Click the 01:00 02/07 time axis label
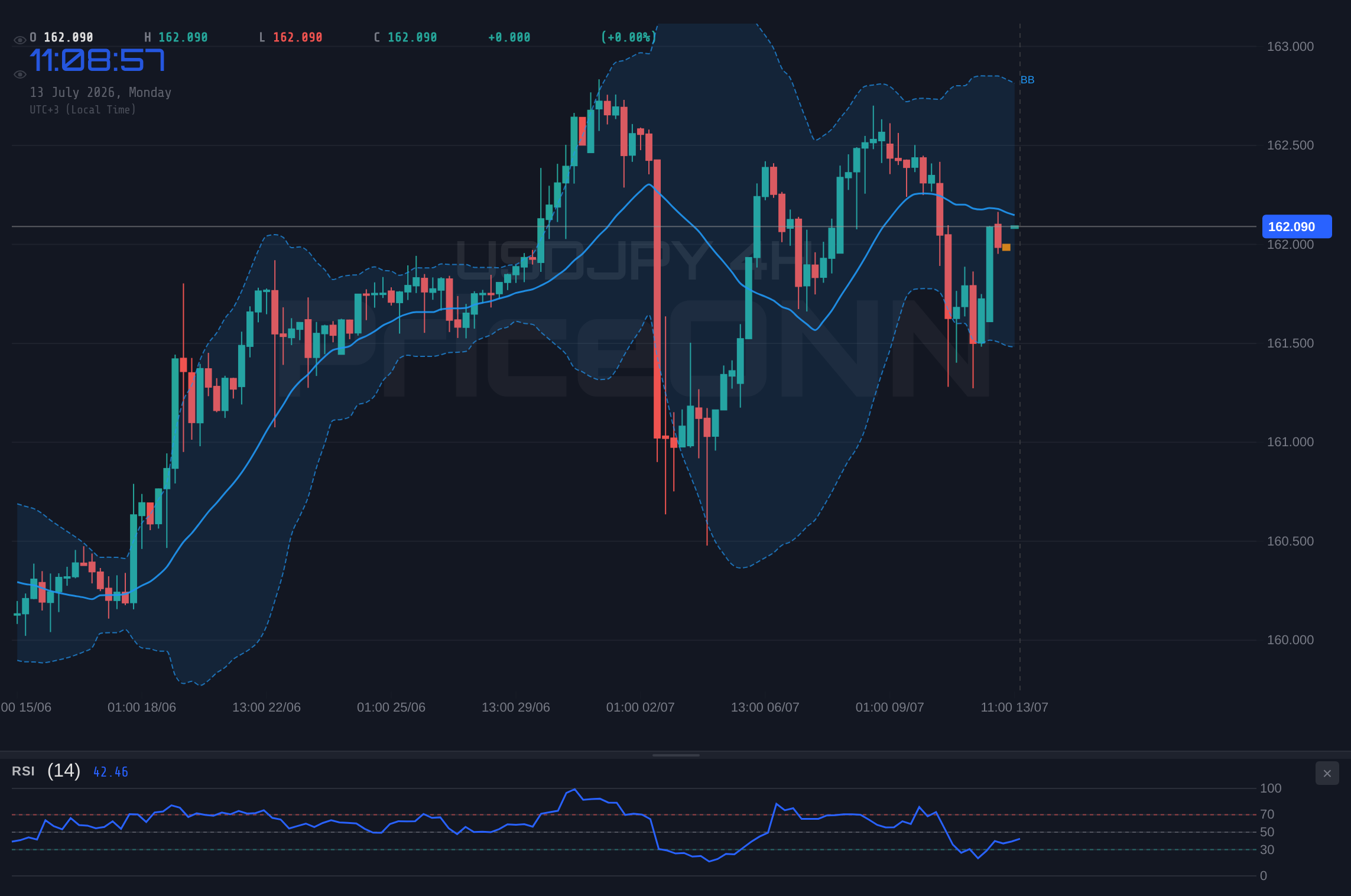Viewport: 1351px width, 896px height. click(x=641, y=707)
